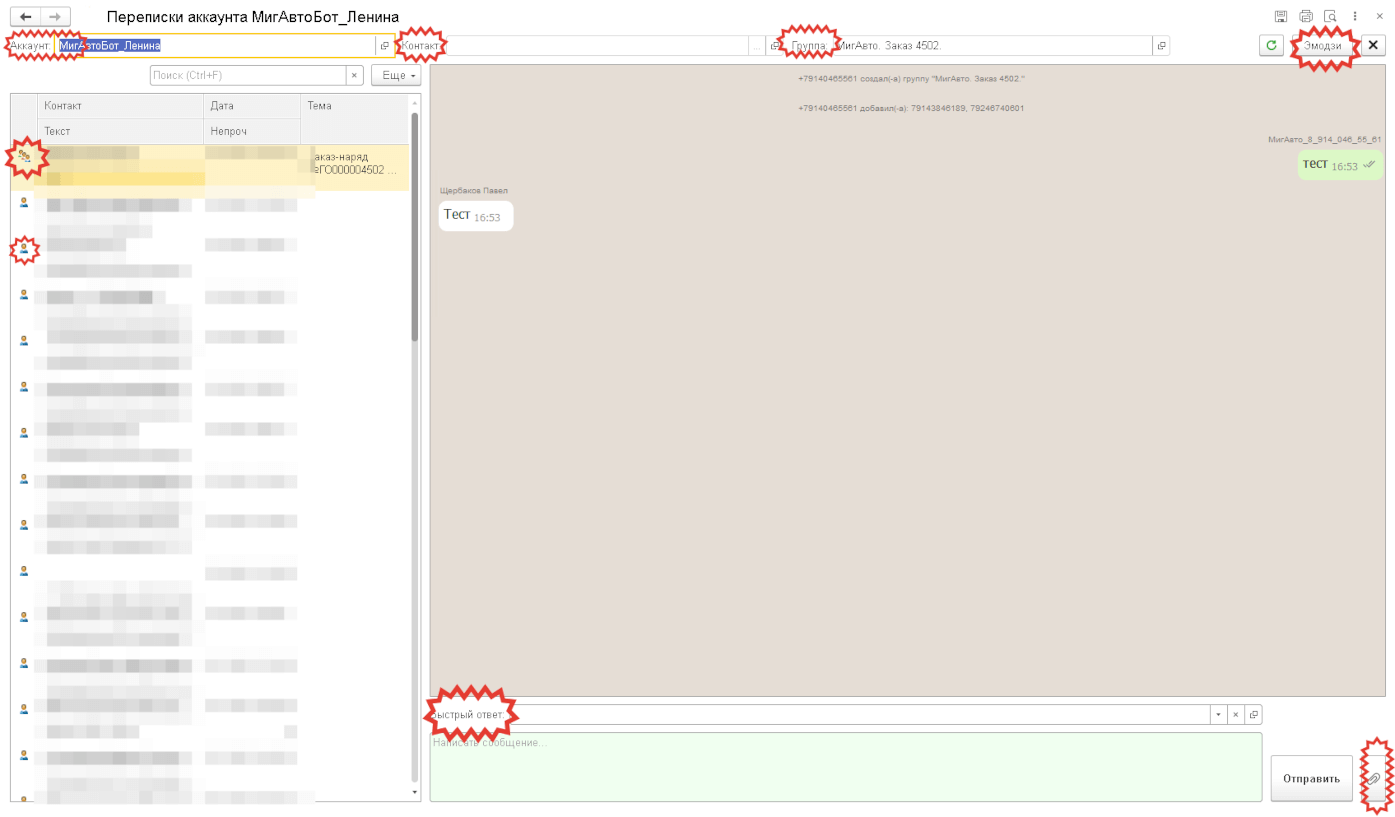Click the Дата column header
The height and width of the screenshot is (817, 1395).
pos(250,106)
